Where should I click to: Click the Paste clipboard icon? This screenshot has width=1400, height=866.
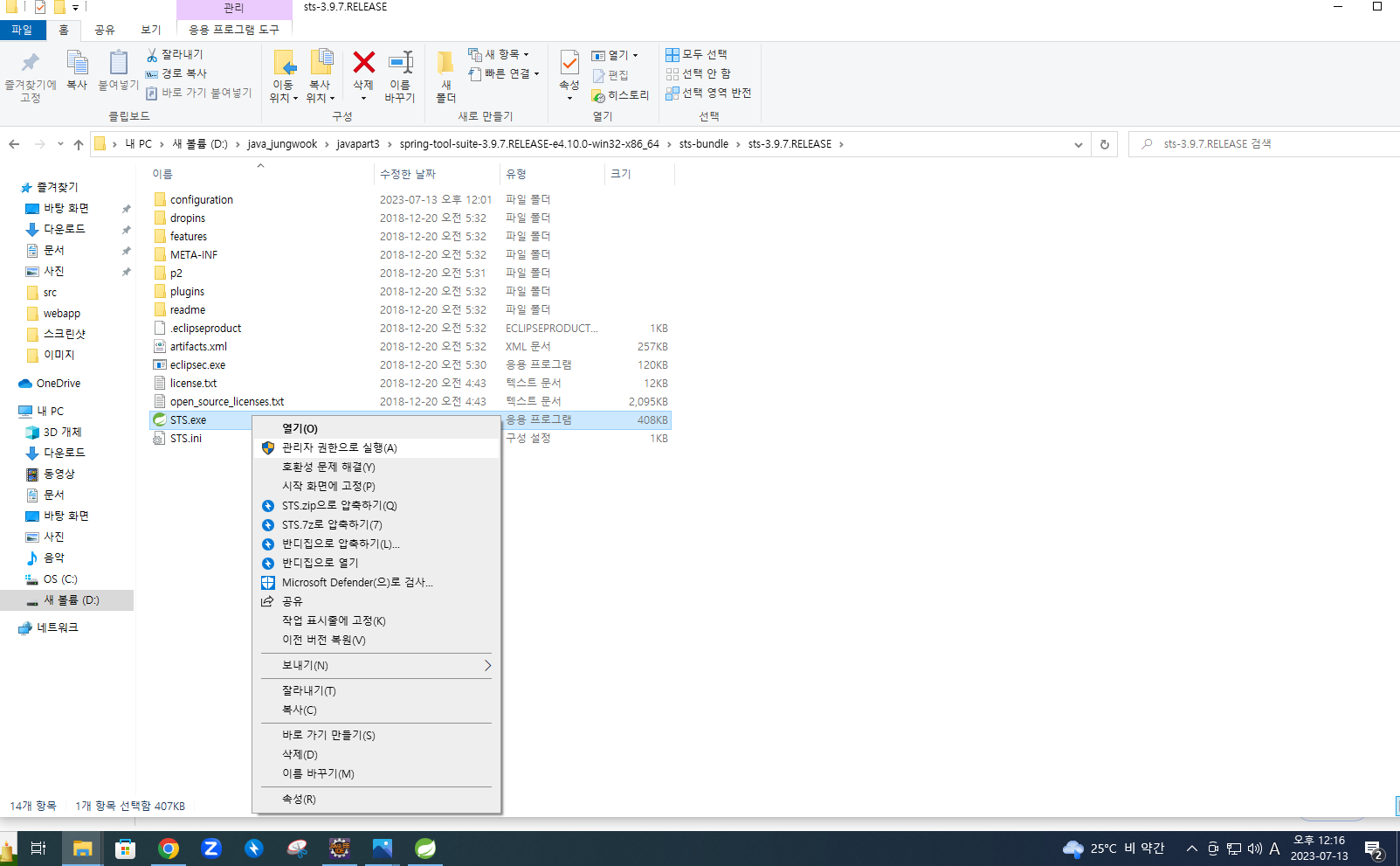118,63
